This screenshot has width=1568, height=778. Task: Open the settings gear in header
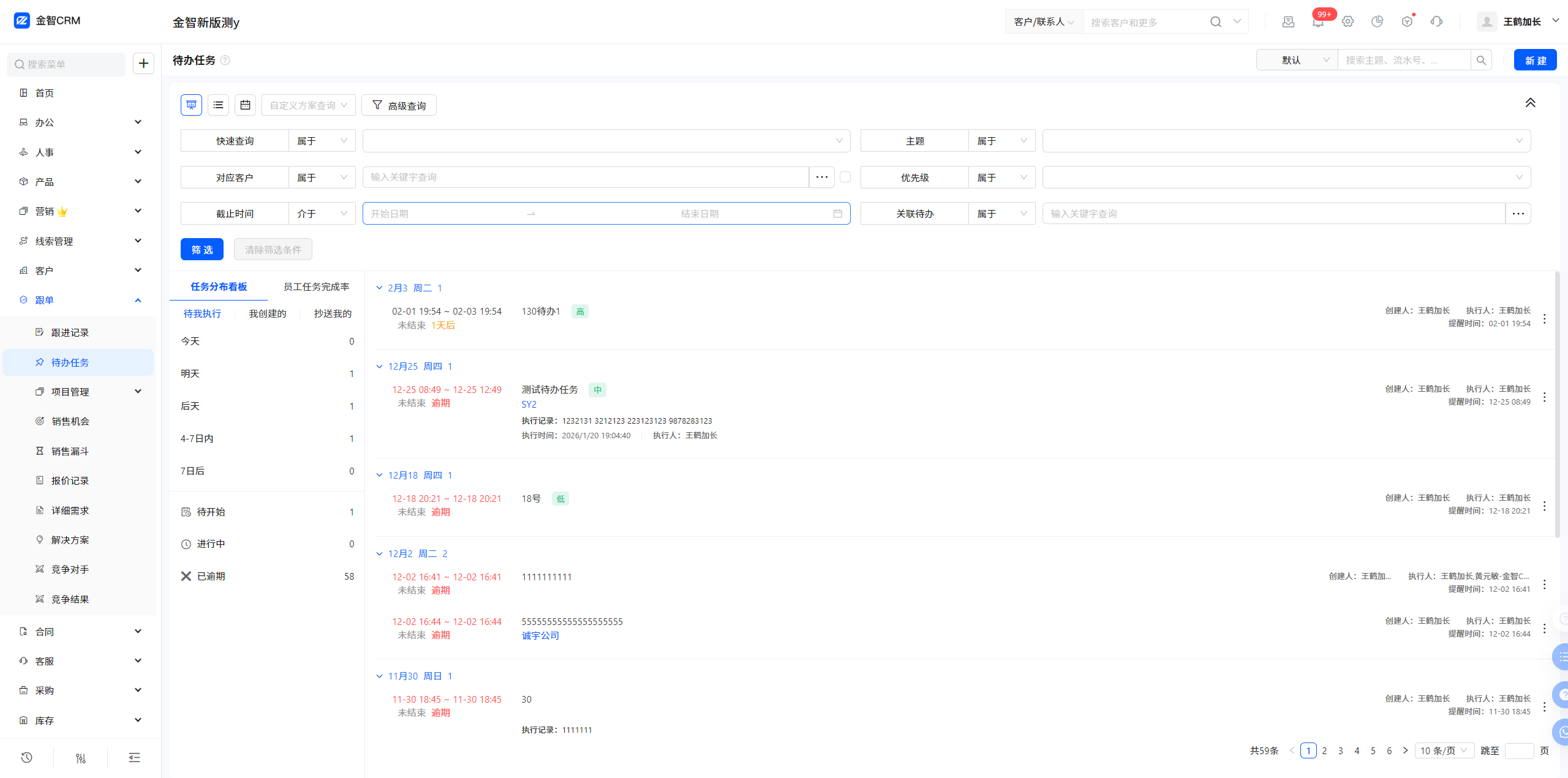coord(1347,22)
